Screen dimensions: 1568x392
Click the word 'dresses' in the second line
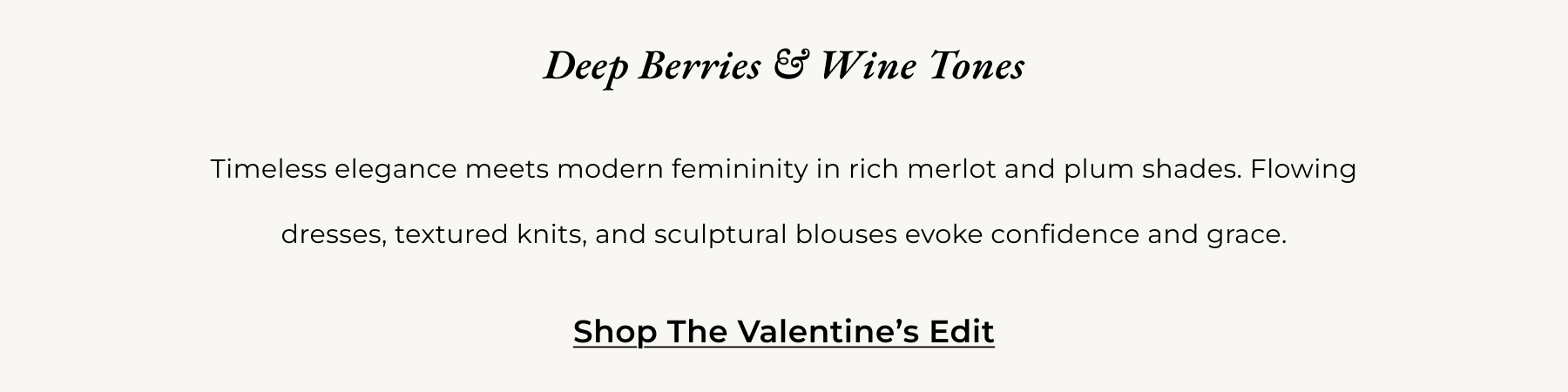point(334,235)
